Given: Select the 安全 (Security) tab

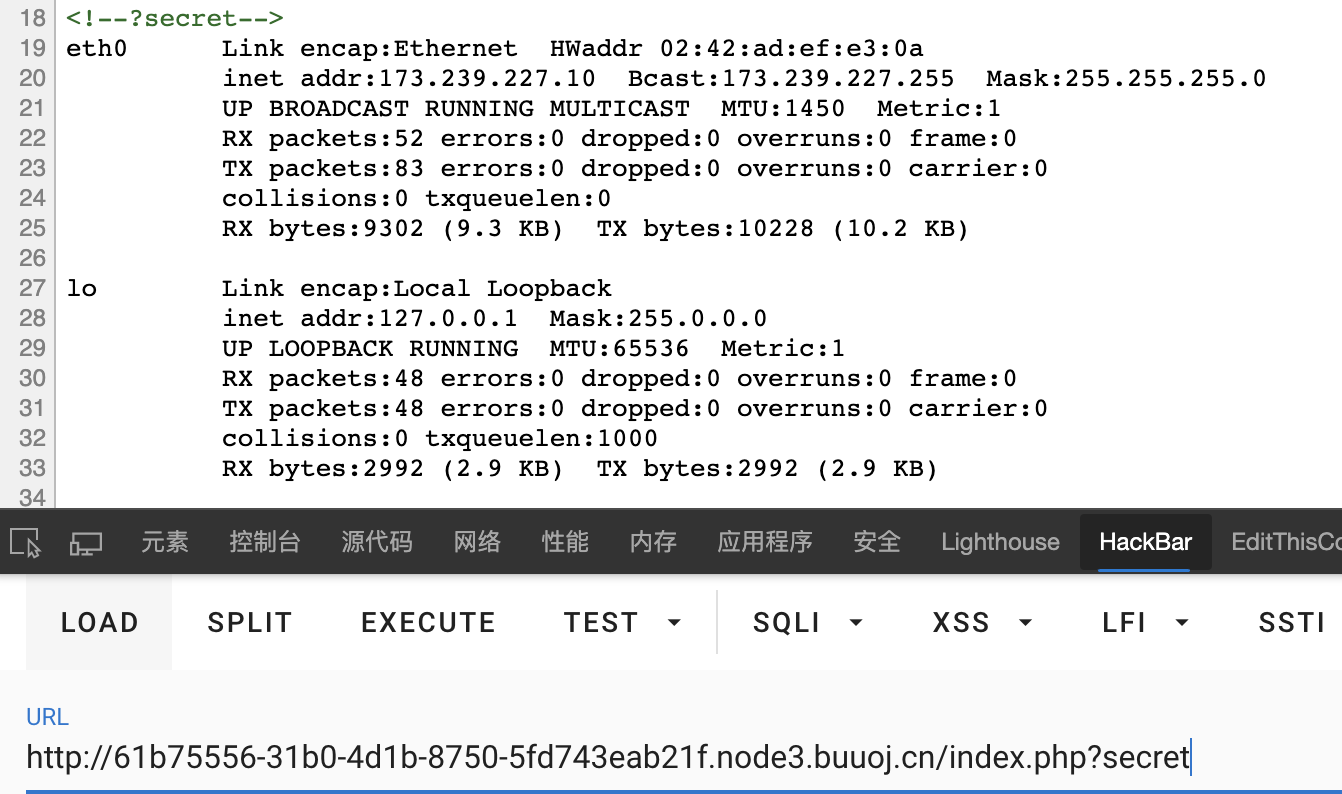Looking at the screenshot, I should click(877, 542).
